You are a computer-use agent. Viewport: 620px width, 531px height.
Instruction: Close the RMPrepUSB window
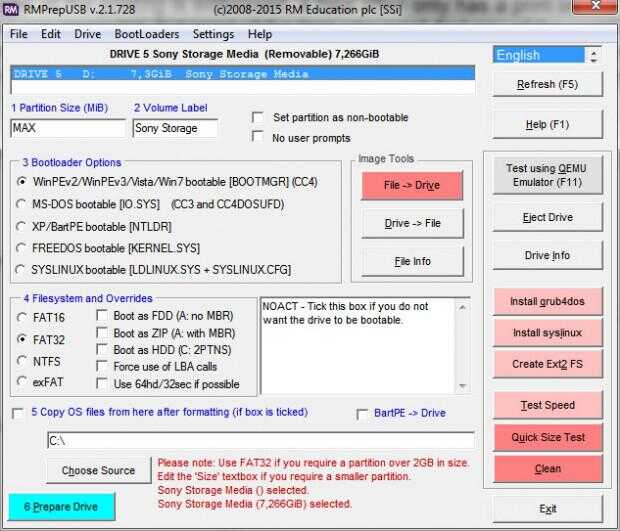coord(595,6)
